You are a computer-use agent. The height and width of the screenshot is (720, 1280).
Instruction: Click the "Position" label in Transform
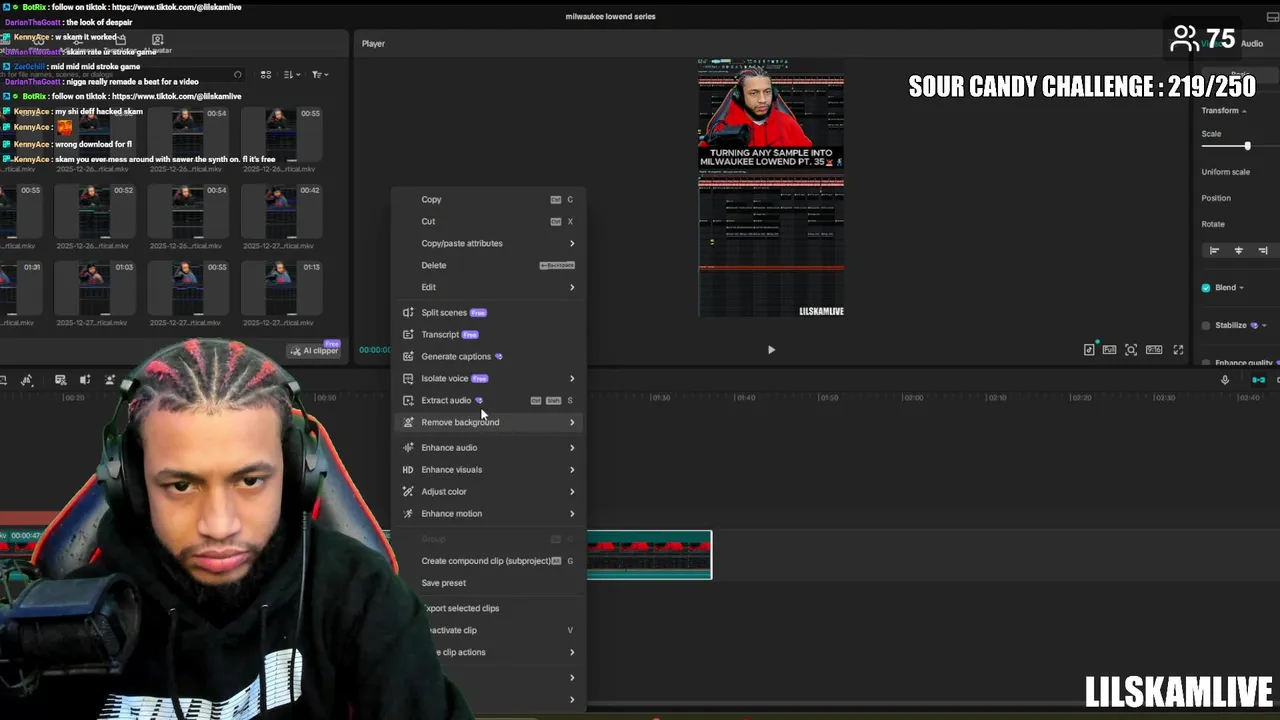(1216, 198)
